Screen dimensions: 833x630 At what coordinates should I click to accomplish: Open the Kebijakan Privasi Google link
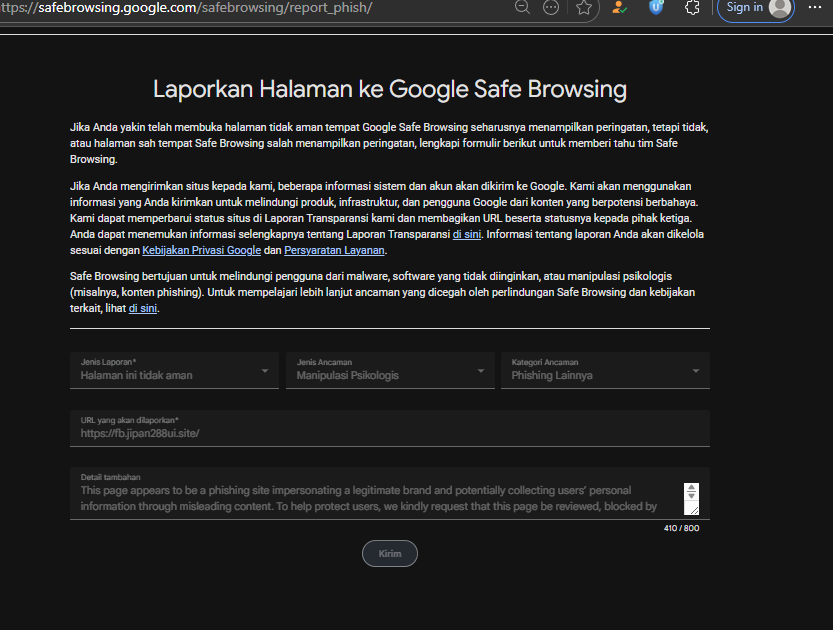(201, 250)
